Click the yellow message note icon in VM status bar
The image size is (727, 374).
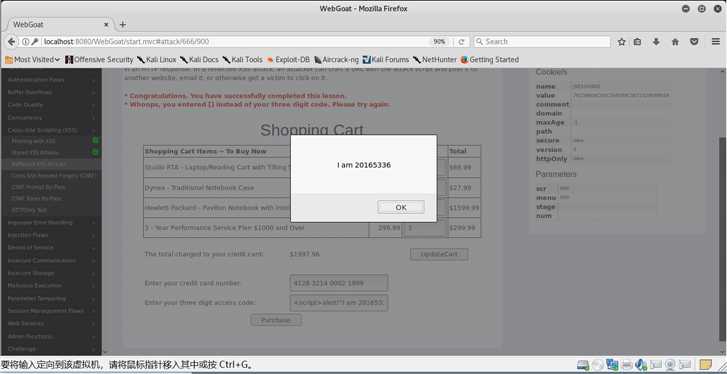point(705,364)
